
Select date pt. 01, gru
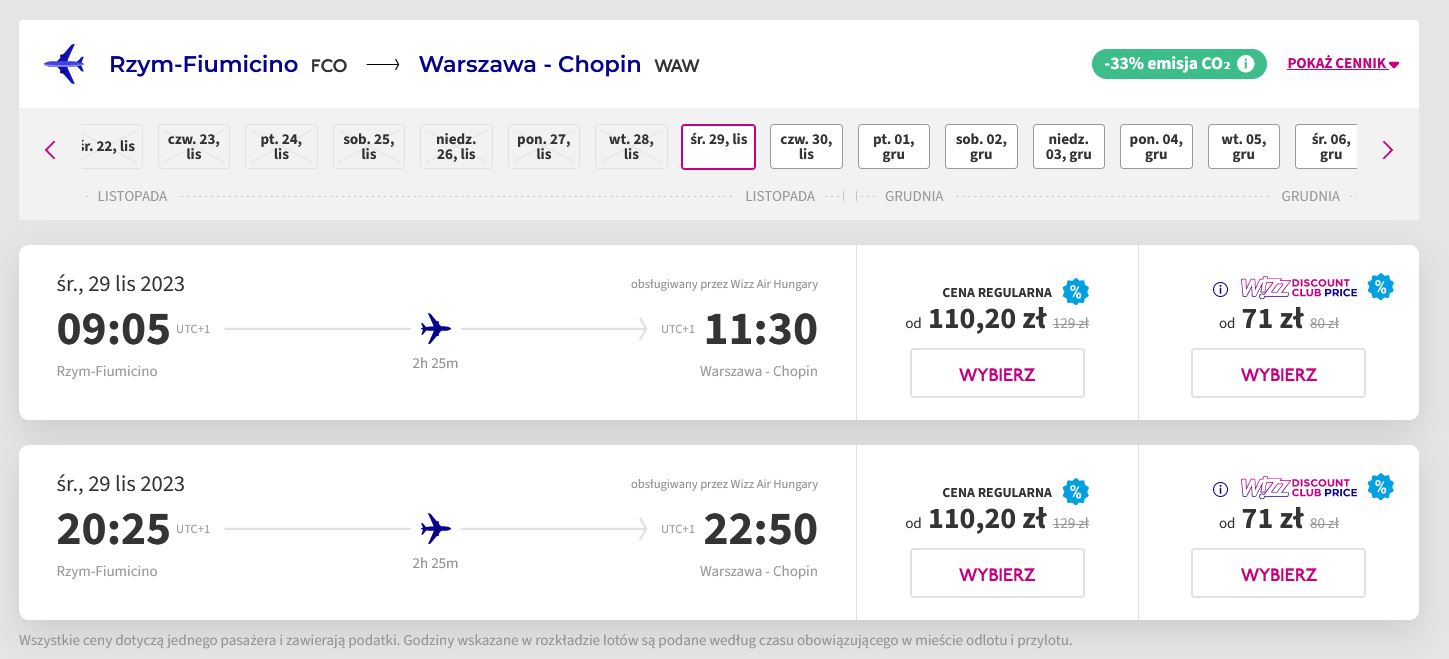point(894,147)
